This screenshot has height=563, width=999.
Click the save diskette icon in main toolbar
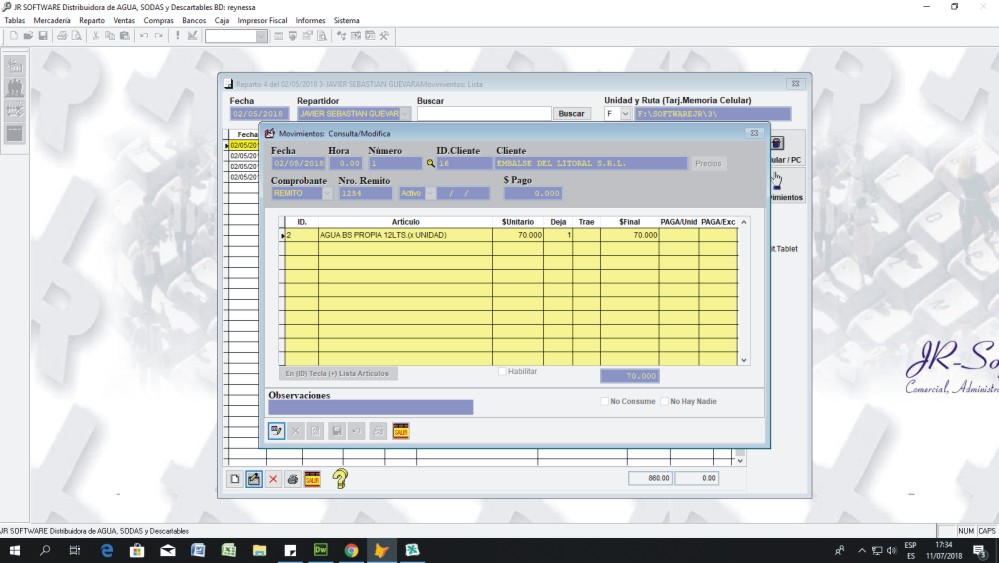[43, 36]
